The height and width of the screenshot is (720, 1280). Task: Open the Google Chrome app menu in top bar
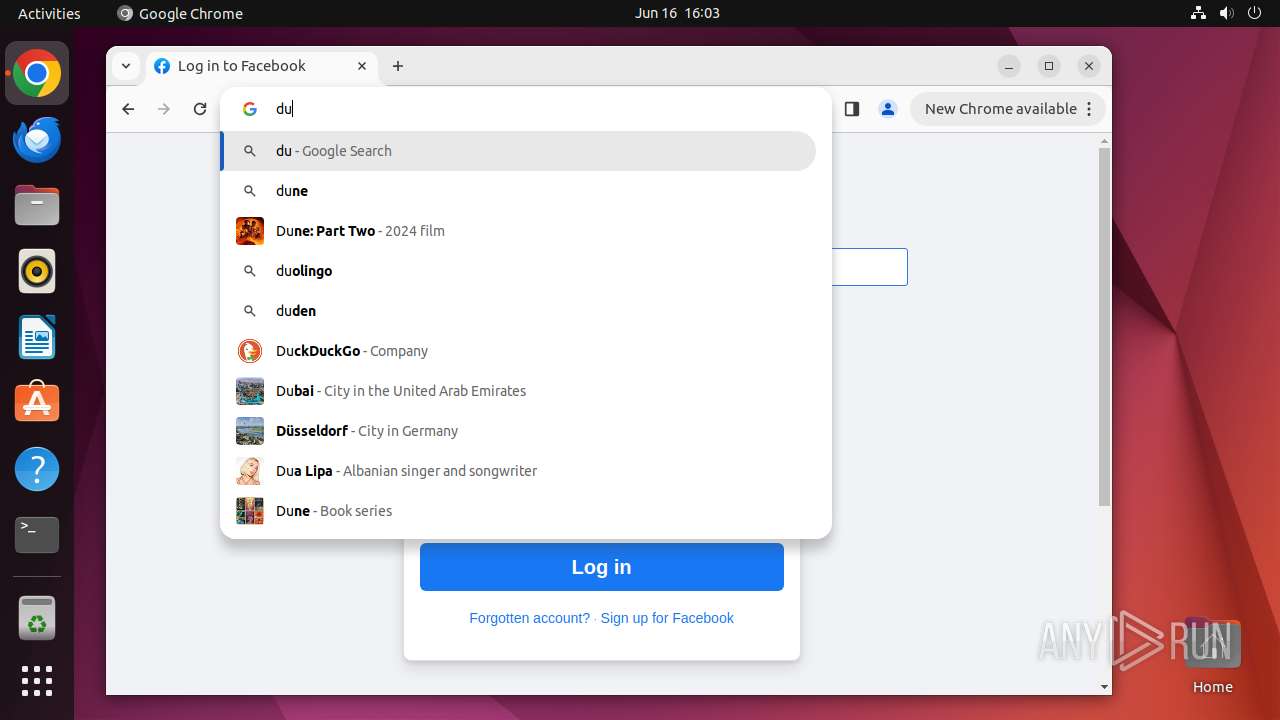click(180, 13)
